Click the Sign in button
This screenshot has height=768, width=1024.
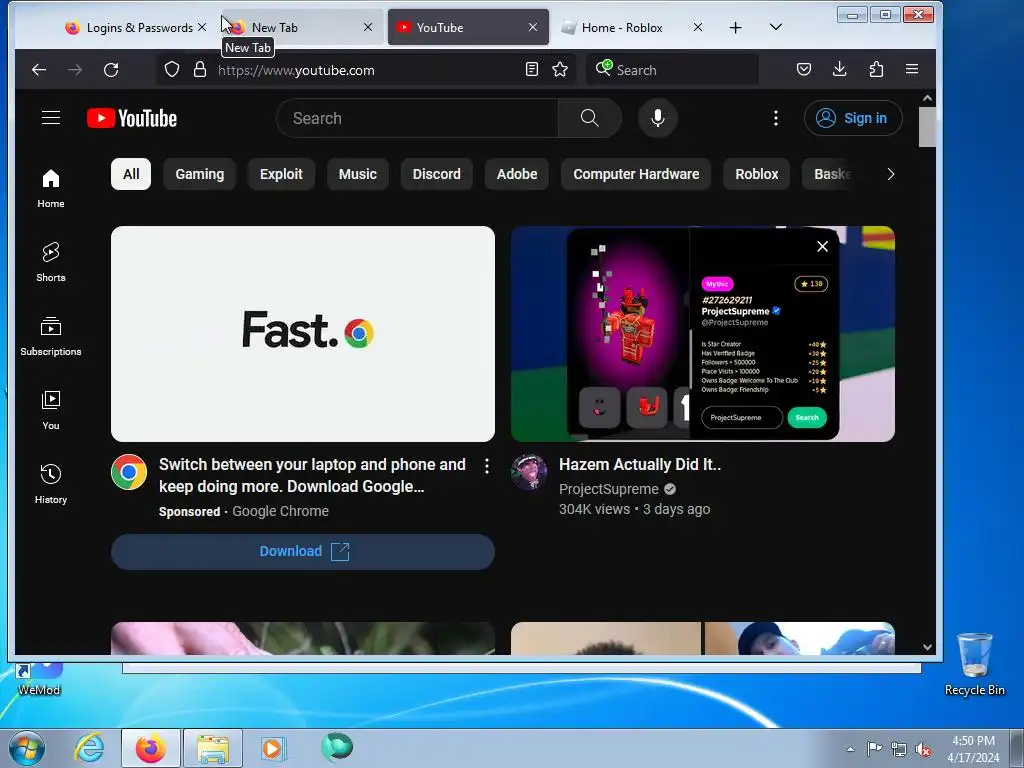point(853,118)
